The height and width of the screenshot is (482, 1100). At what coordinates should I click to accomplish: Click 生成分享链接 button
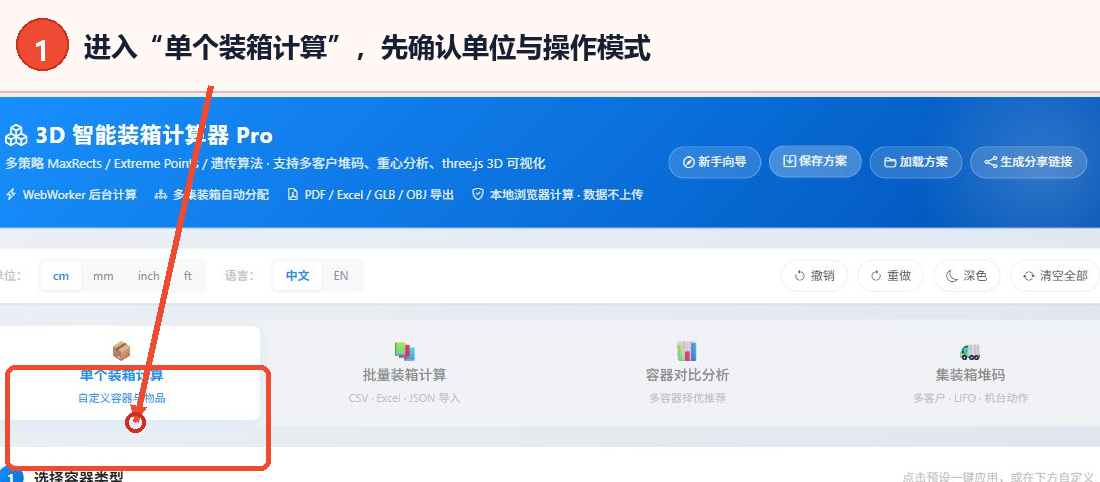pyautogui.click(x=1028, y=162)
